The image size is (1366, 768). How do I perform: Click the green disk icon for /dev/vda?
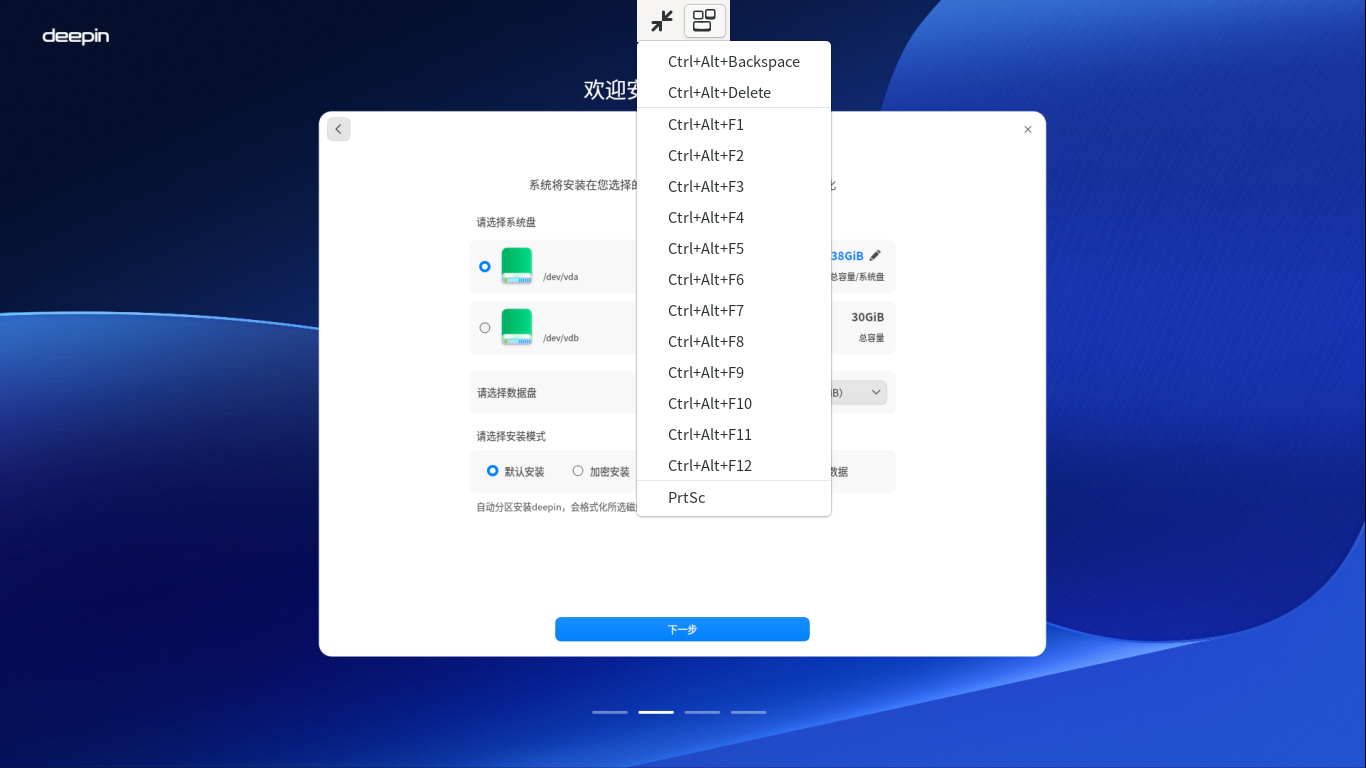click(x=517, y=266)
